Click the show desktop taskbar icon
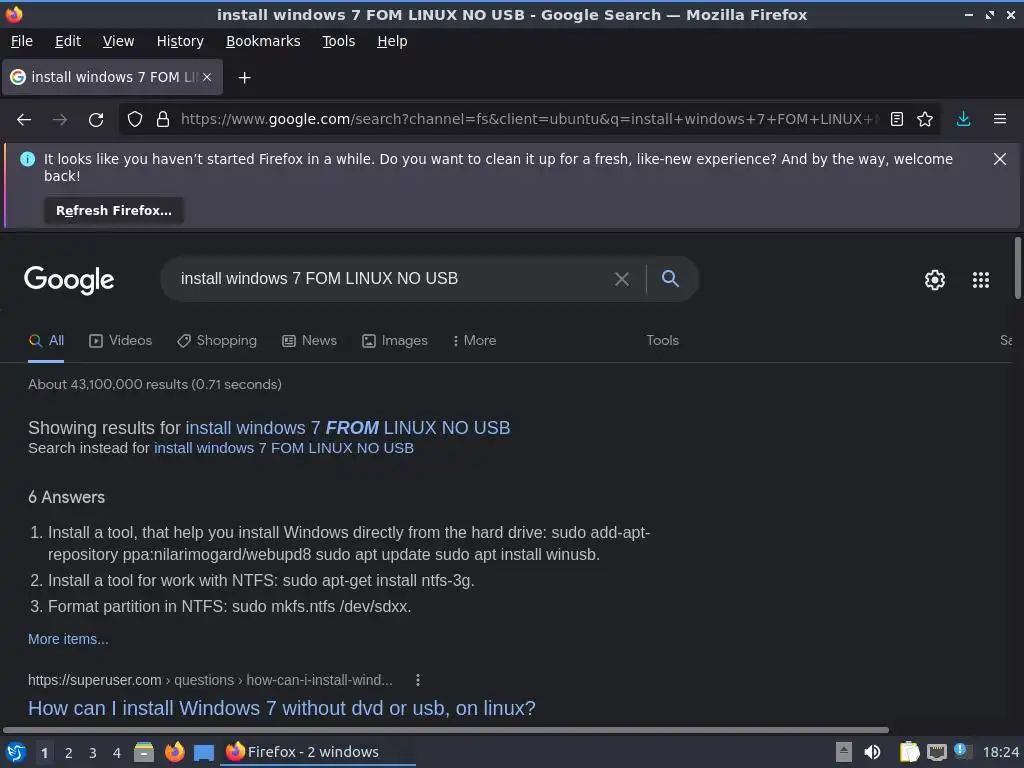This screenshot has height=768, width=1024. [x=204, y=752]
